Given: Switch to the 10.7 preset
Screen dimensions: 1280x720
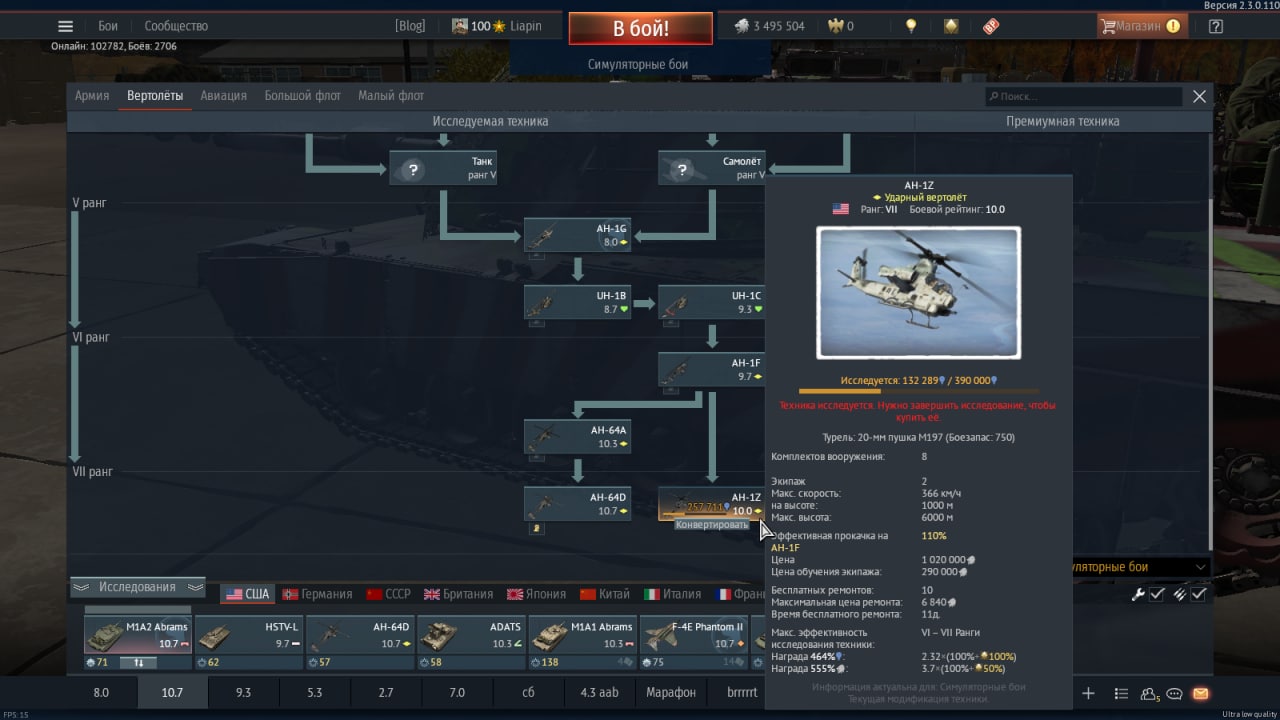Looking at the screenshot, I should click(x=171, y=692).
